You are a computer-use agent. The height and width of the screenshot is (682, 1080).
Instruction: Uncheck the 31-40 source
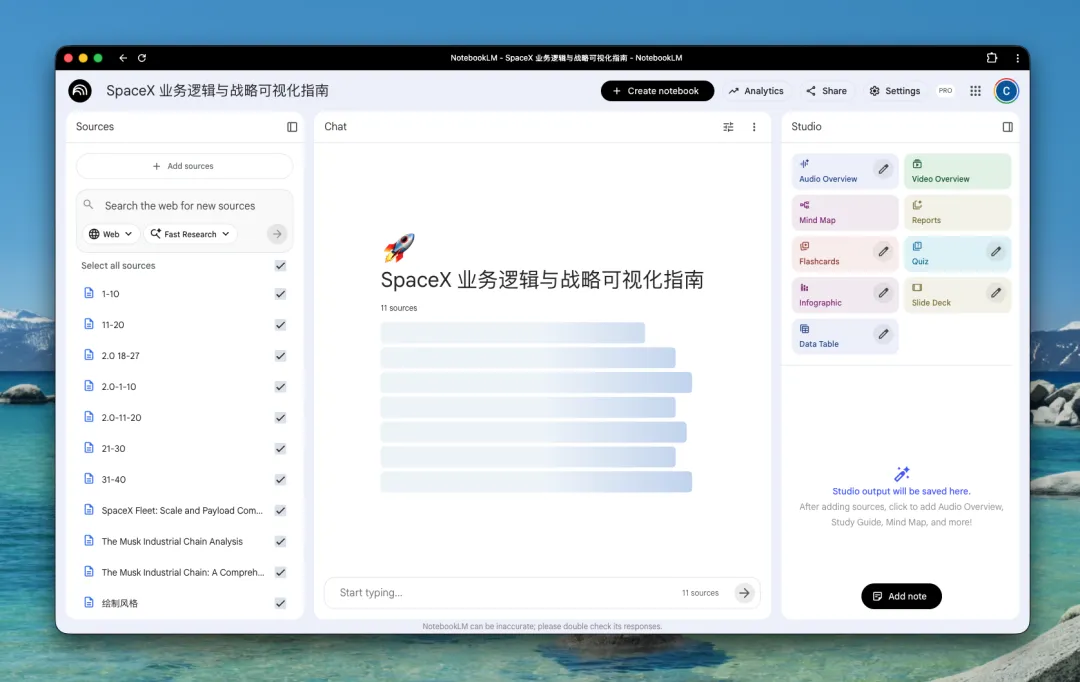[280, 479]
